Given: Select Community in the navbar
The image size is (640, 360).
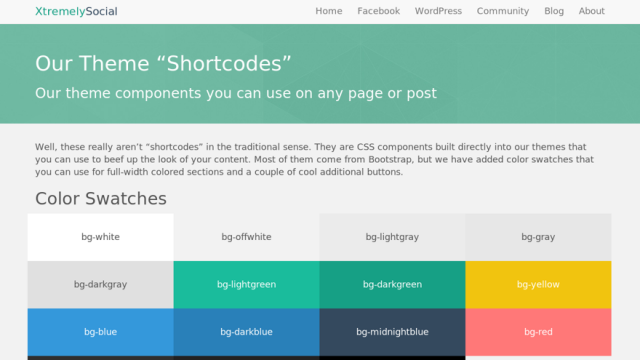Looking at the screenshot, I should (502, 11).
